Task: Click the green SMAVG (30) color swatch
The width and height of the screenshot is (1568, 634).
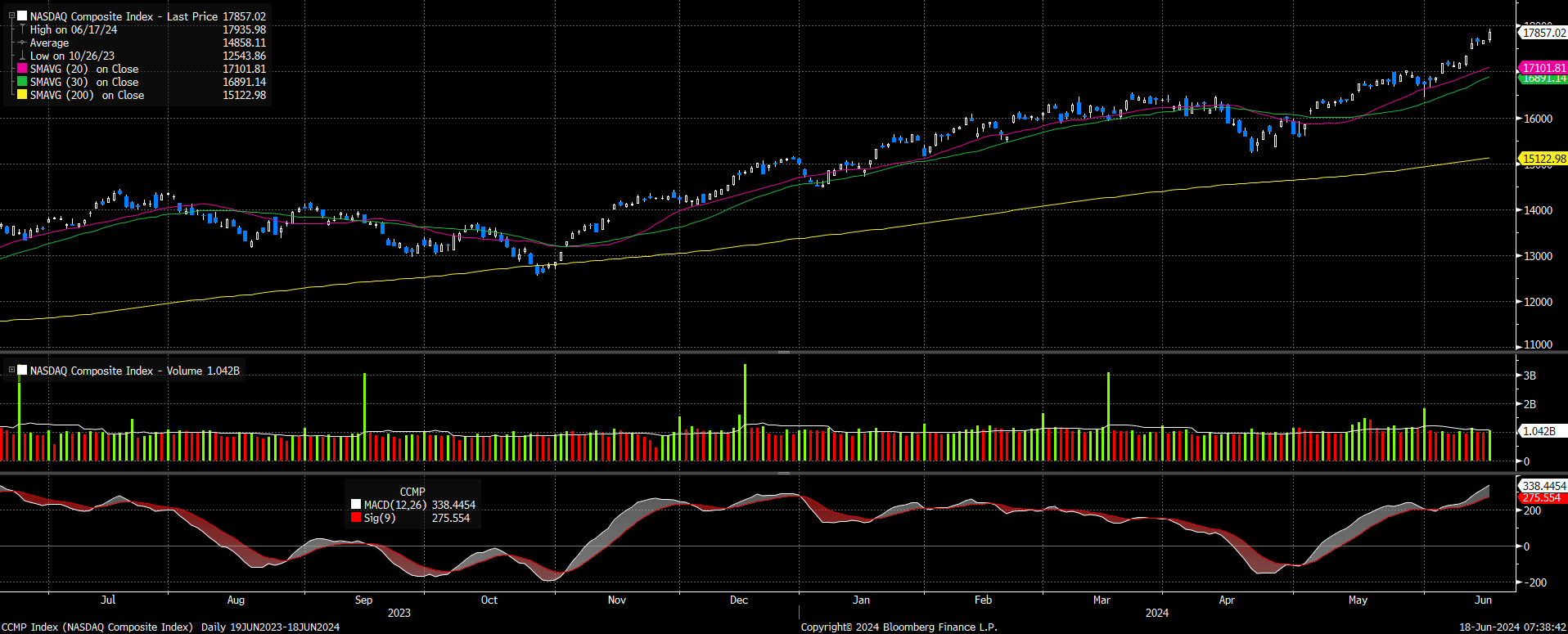Action: (x=22, y=82)
